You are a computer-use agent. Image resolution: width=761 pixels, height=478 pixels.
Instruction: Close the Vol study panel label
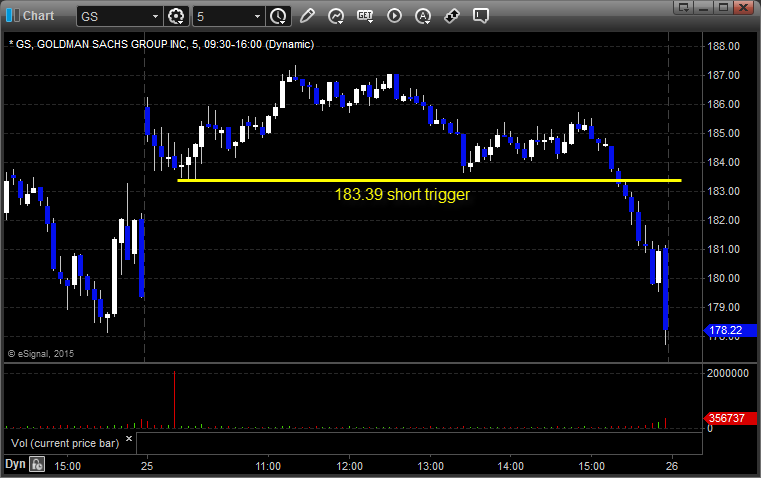(129, 439)
